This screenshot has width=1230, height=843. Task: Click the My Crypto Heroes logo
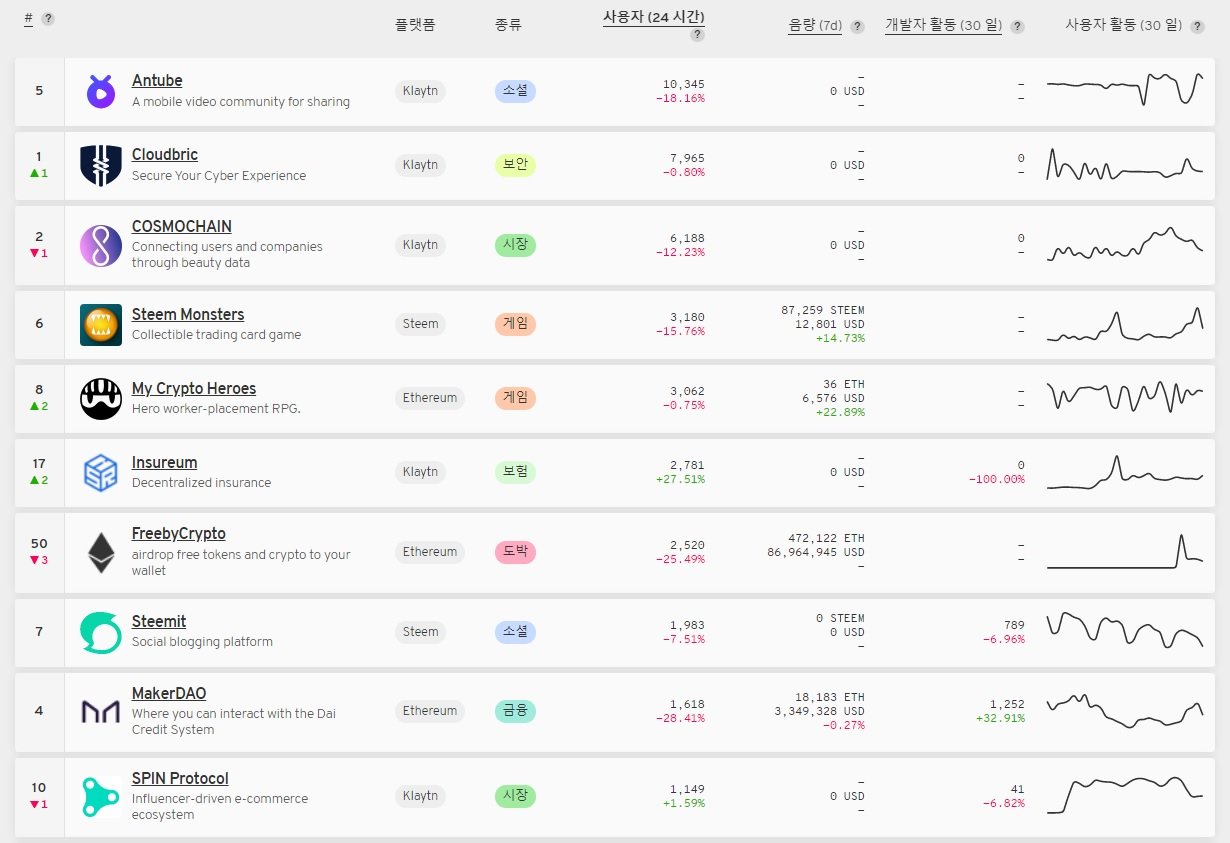click(100, 399)
